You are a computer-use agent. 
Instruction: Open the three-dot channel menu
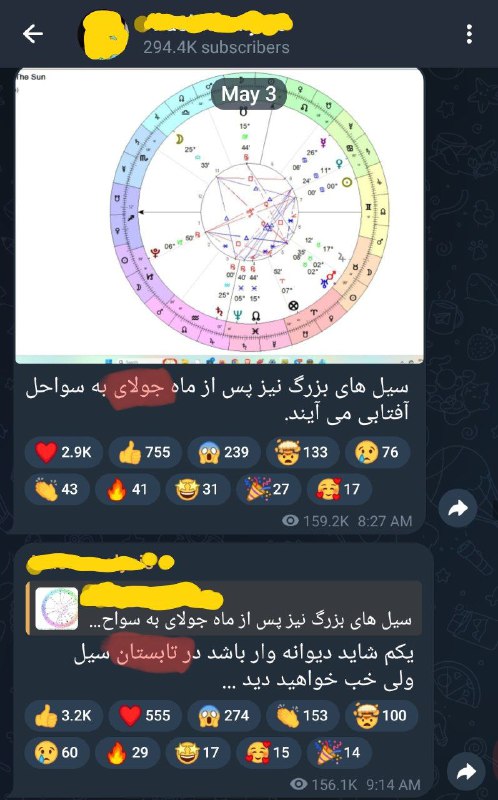coord(469,34)
